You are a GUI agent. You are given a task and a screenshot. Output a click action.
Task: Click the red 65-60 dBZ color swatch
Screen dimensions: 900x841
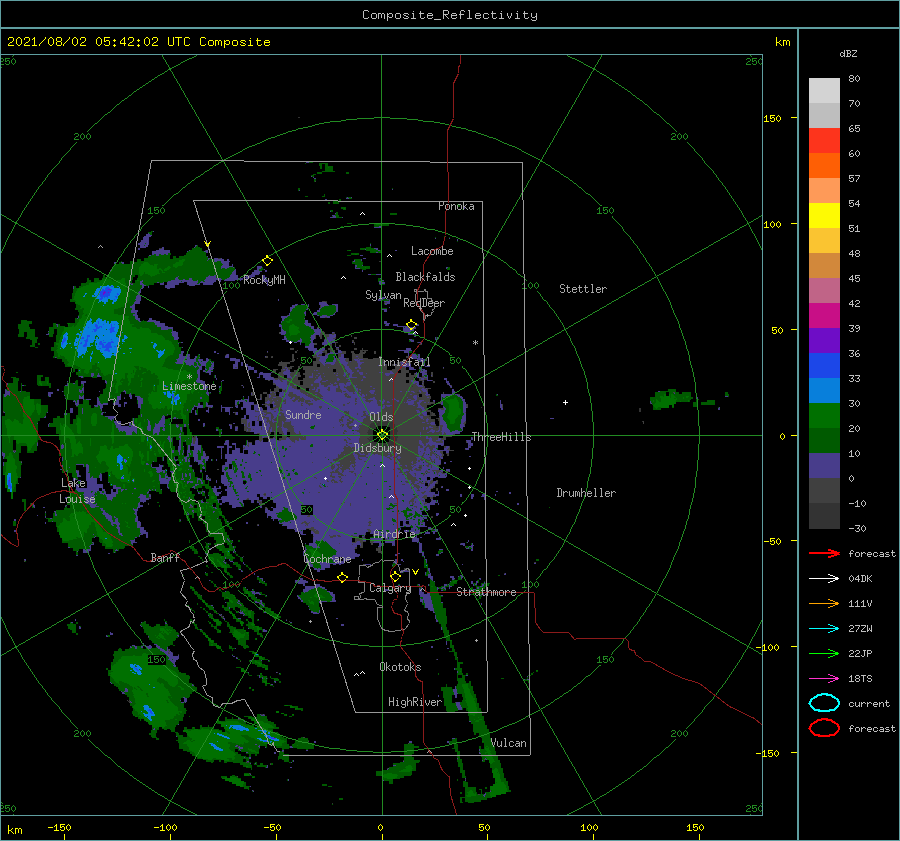(824, 141)
